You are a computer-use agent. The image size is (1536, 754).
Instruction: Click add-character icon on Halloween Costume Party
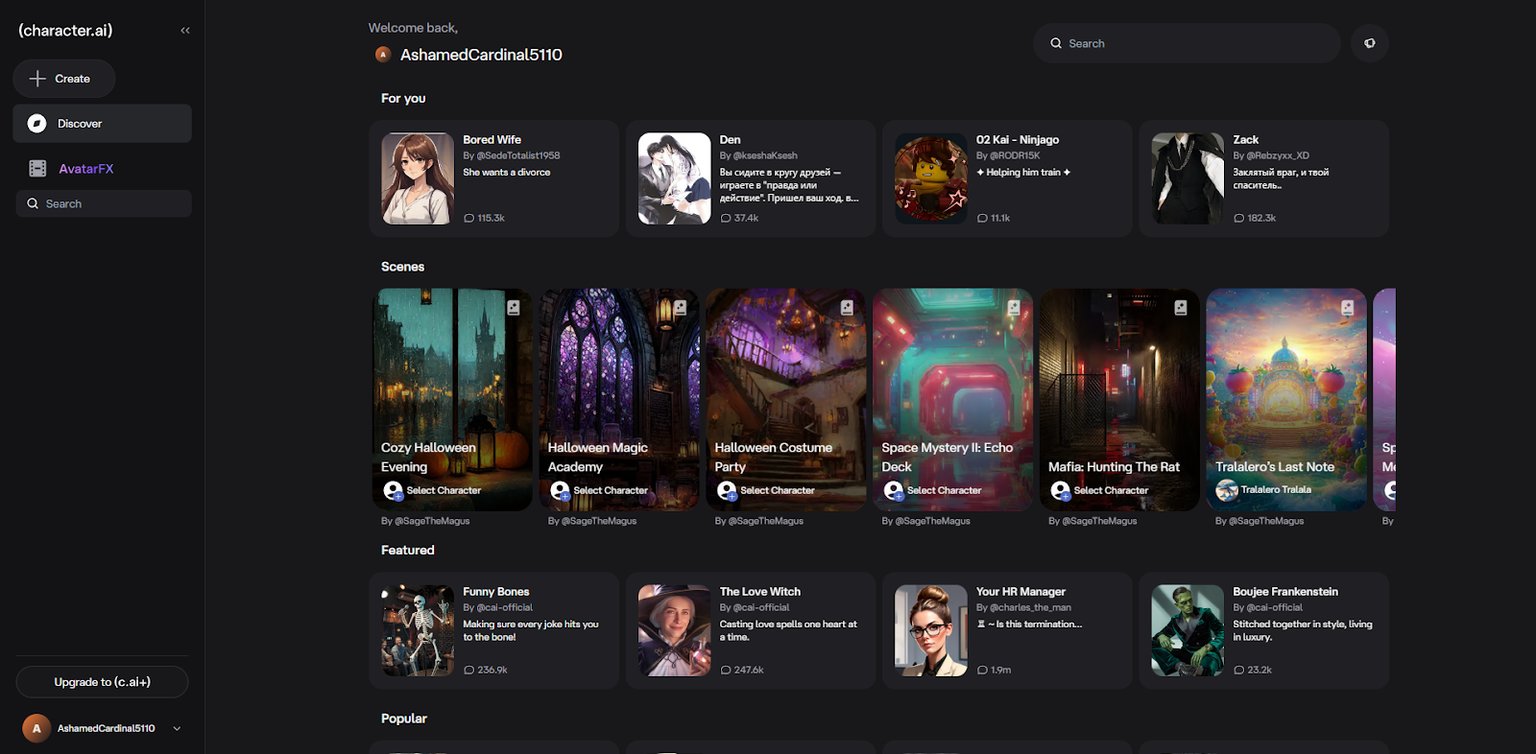(x=727, y=490)
